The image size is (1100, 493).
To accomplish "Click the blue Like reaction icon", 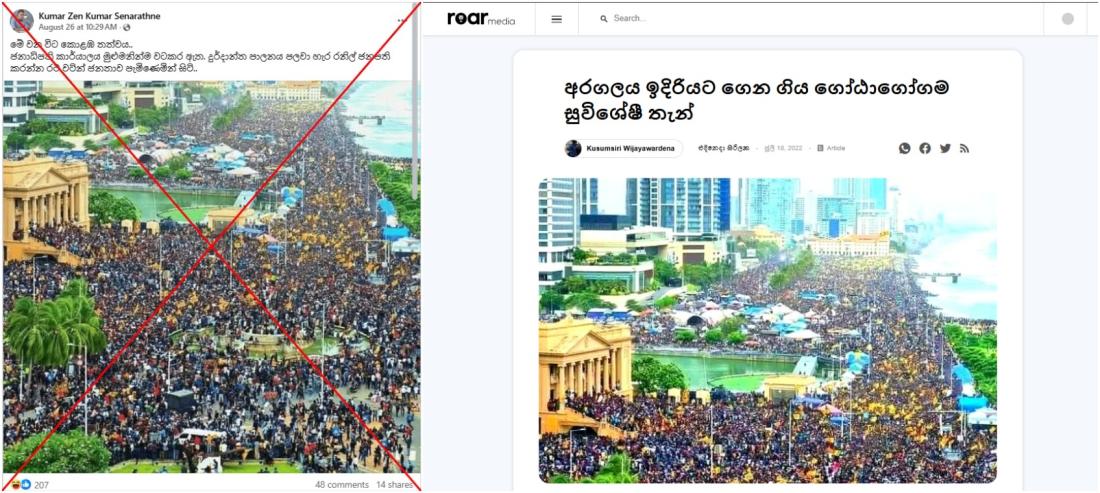I will (26, 485).
